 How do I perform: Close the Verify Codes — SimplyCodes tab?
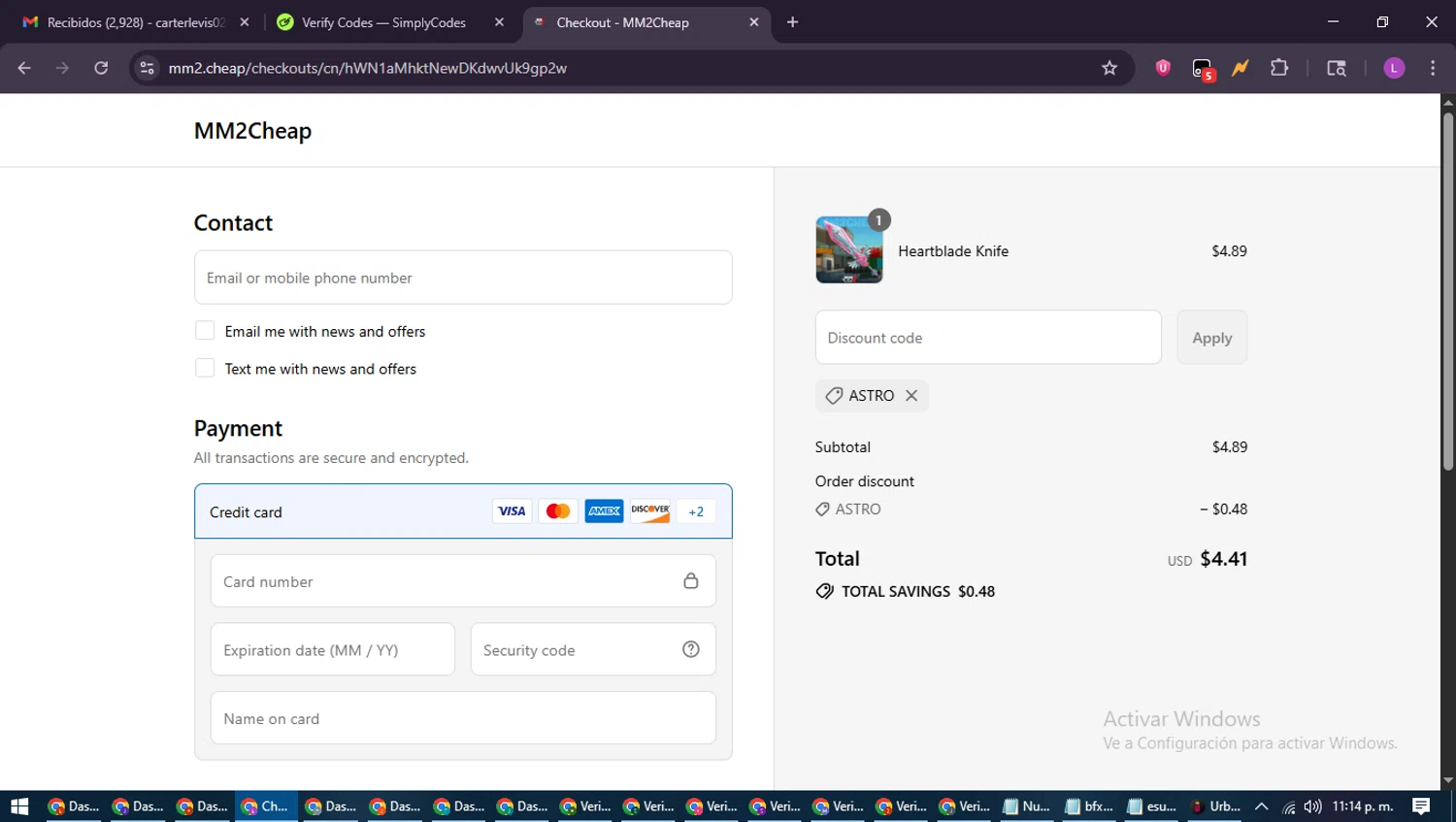coord(499,22)
